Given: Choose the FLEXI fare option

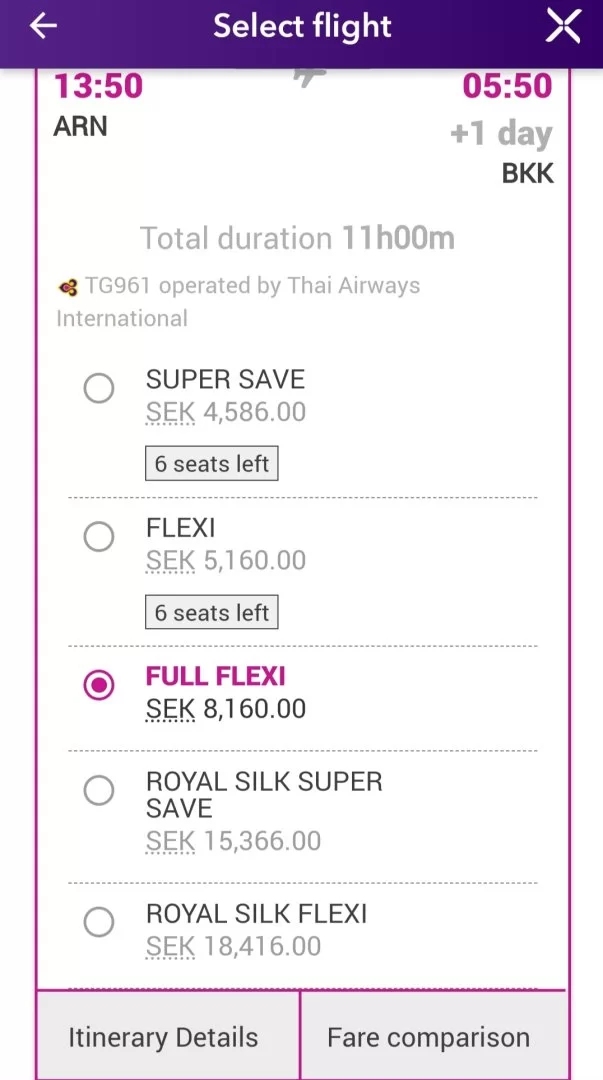Looking at the screenshot, I should (x=99, y=537).
